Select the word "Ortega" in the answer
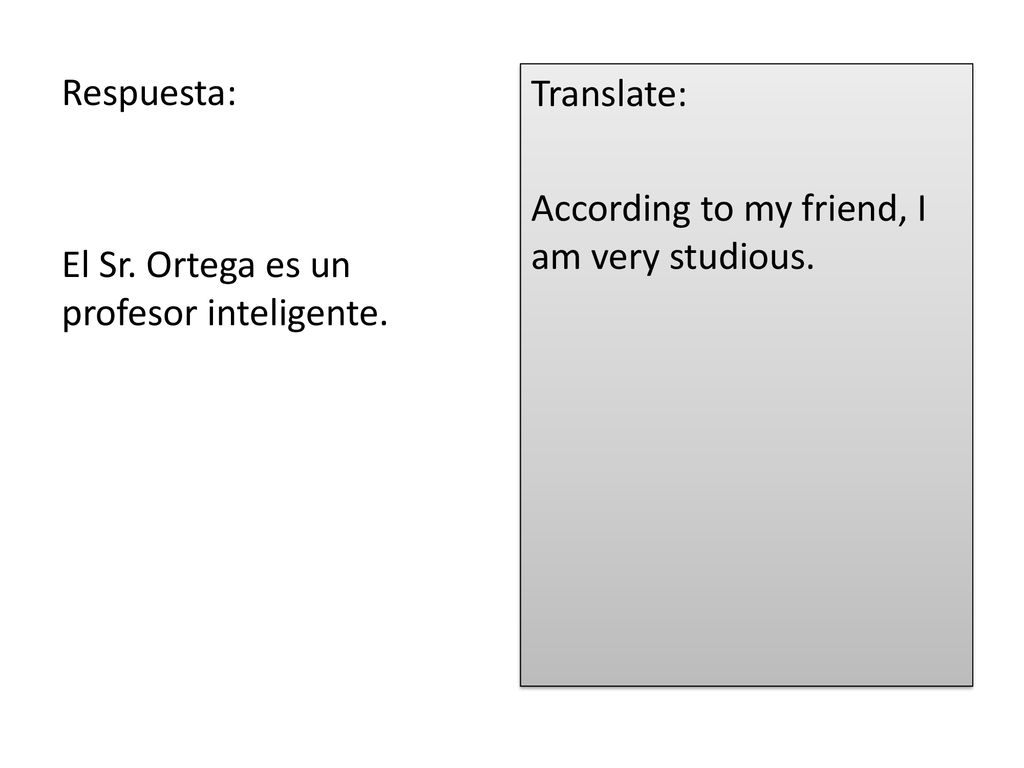The height and width of the screenshot is (768, 1024). pos(200,266)
